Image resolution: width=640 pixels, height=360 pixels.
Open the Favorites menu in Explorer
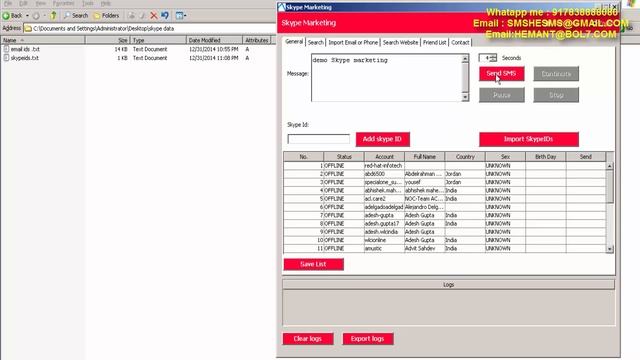pos(64,3)
